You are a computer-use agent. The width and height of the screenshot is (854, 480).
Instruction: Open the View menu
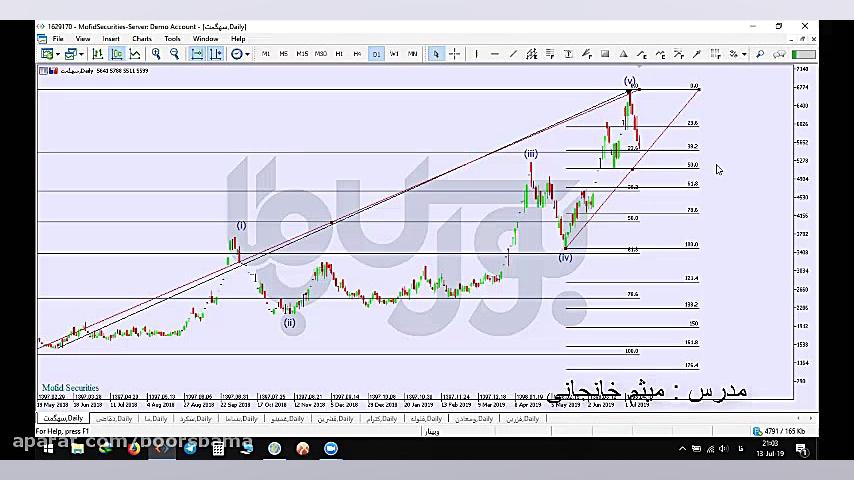coord(83,39)
